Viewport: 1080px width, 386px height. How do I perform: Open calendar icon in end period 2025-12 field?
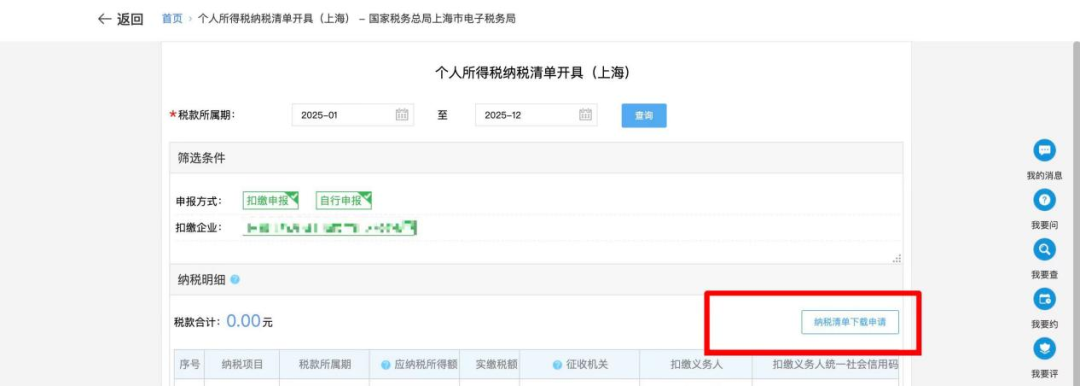click(x=585, y=115)
